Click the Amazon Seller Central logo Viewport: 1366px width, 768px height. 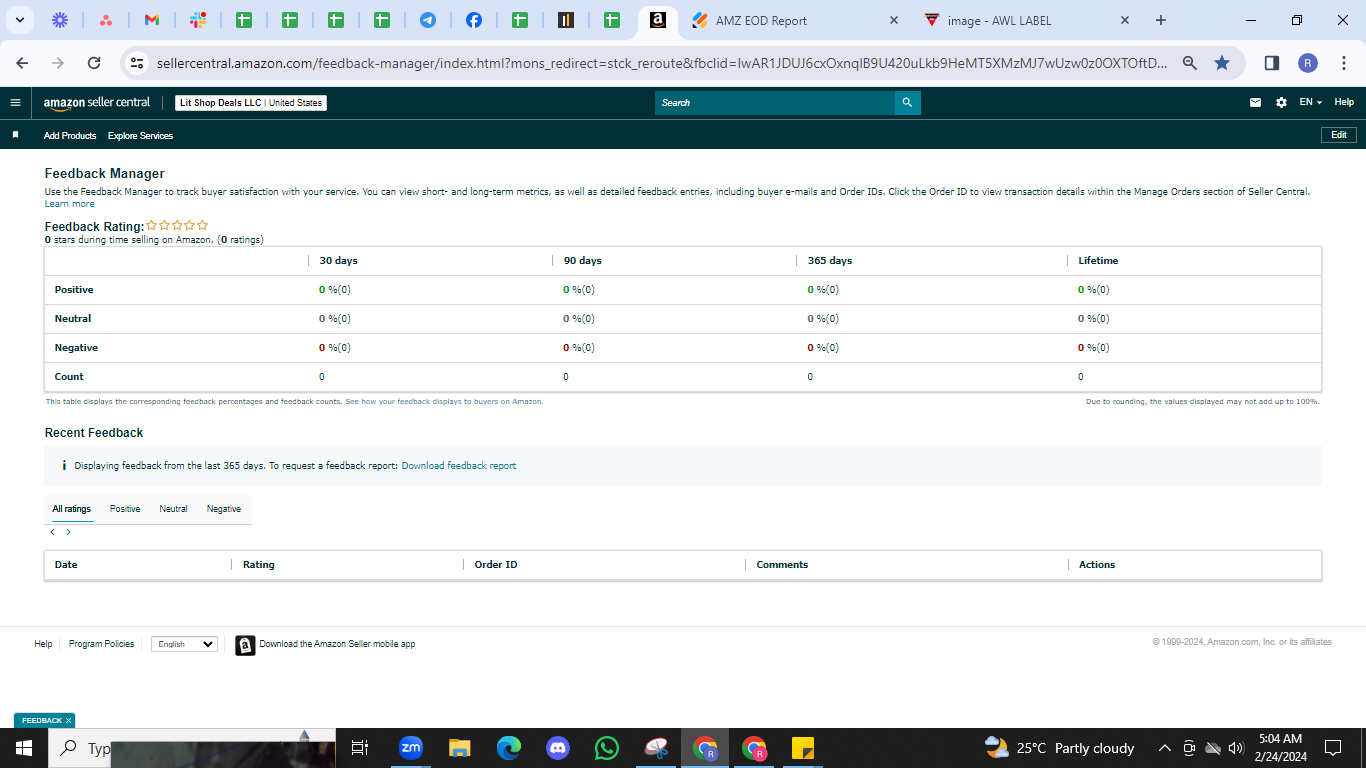[x=97, y=103]
